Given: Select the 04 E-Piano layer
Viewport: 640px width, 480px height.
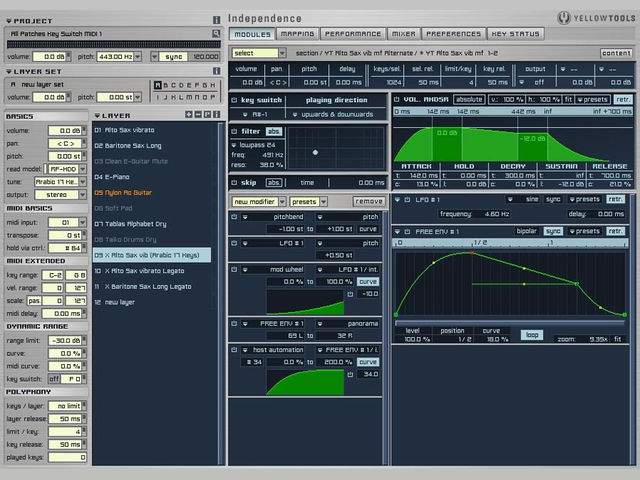Looking at the screenshot, I should point(112,177).
